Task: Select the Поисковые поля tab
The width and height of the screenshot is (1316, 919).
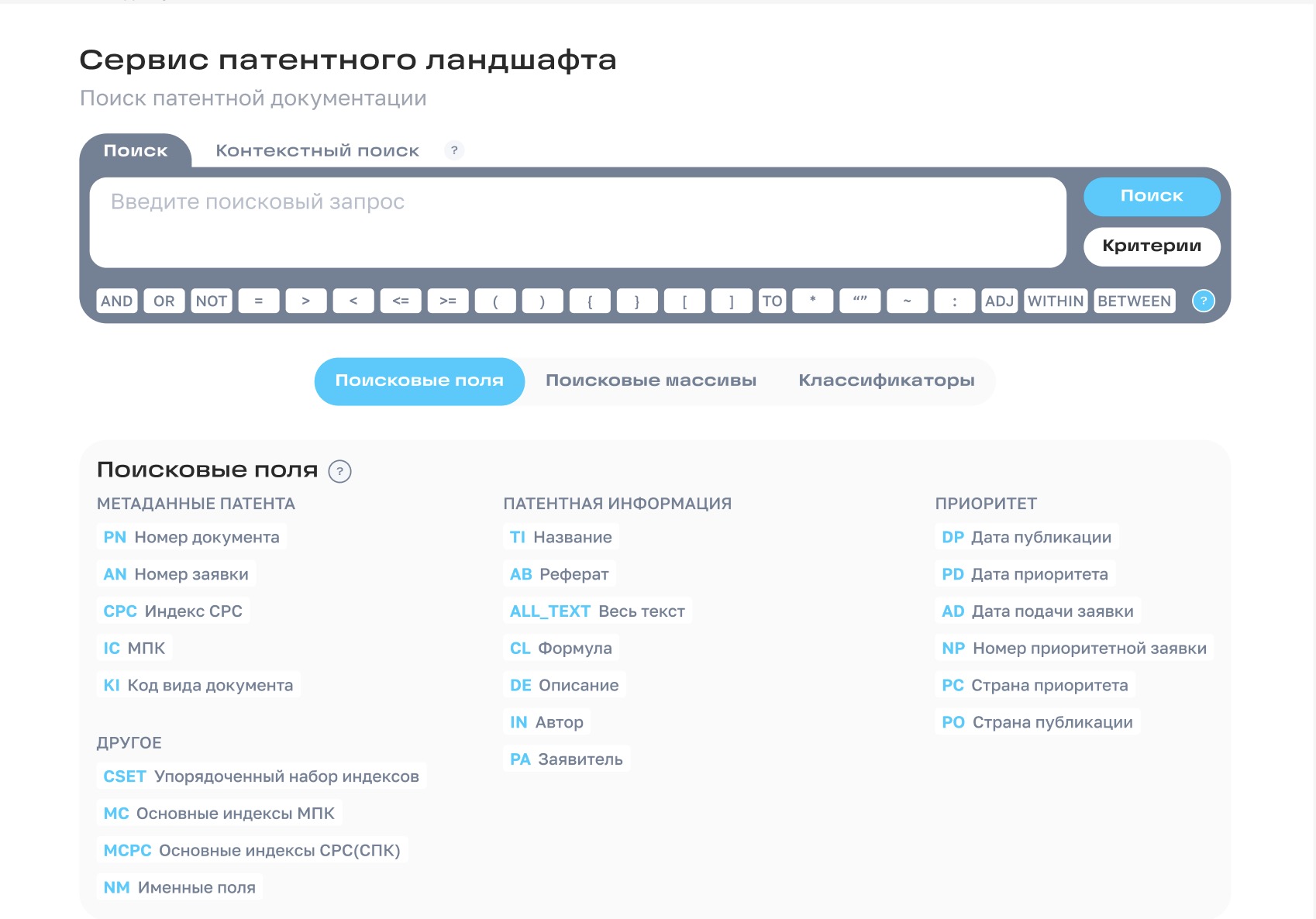Action: click(419, 381)
